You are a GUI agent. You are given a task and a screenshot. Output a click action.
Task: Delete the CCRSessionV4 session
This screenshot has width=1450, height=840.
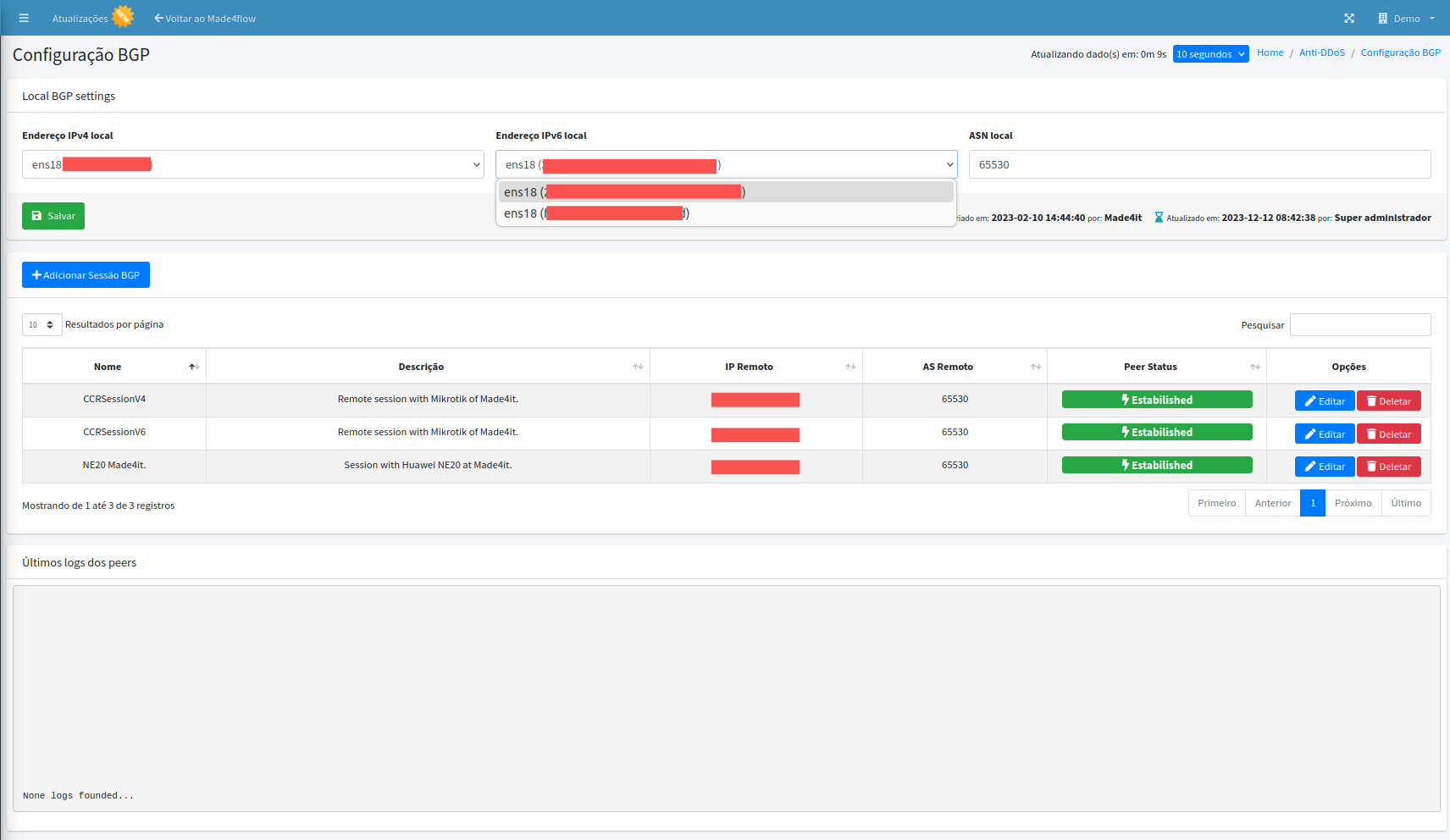point(1389,401)
